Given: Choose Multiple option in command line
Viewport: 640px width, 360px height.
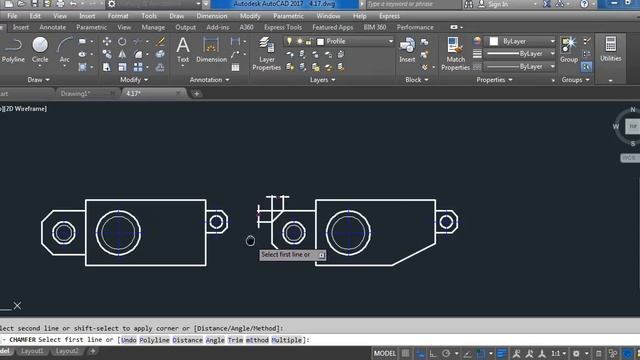Looking at the screenshot, I should point(287,340).
